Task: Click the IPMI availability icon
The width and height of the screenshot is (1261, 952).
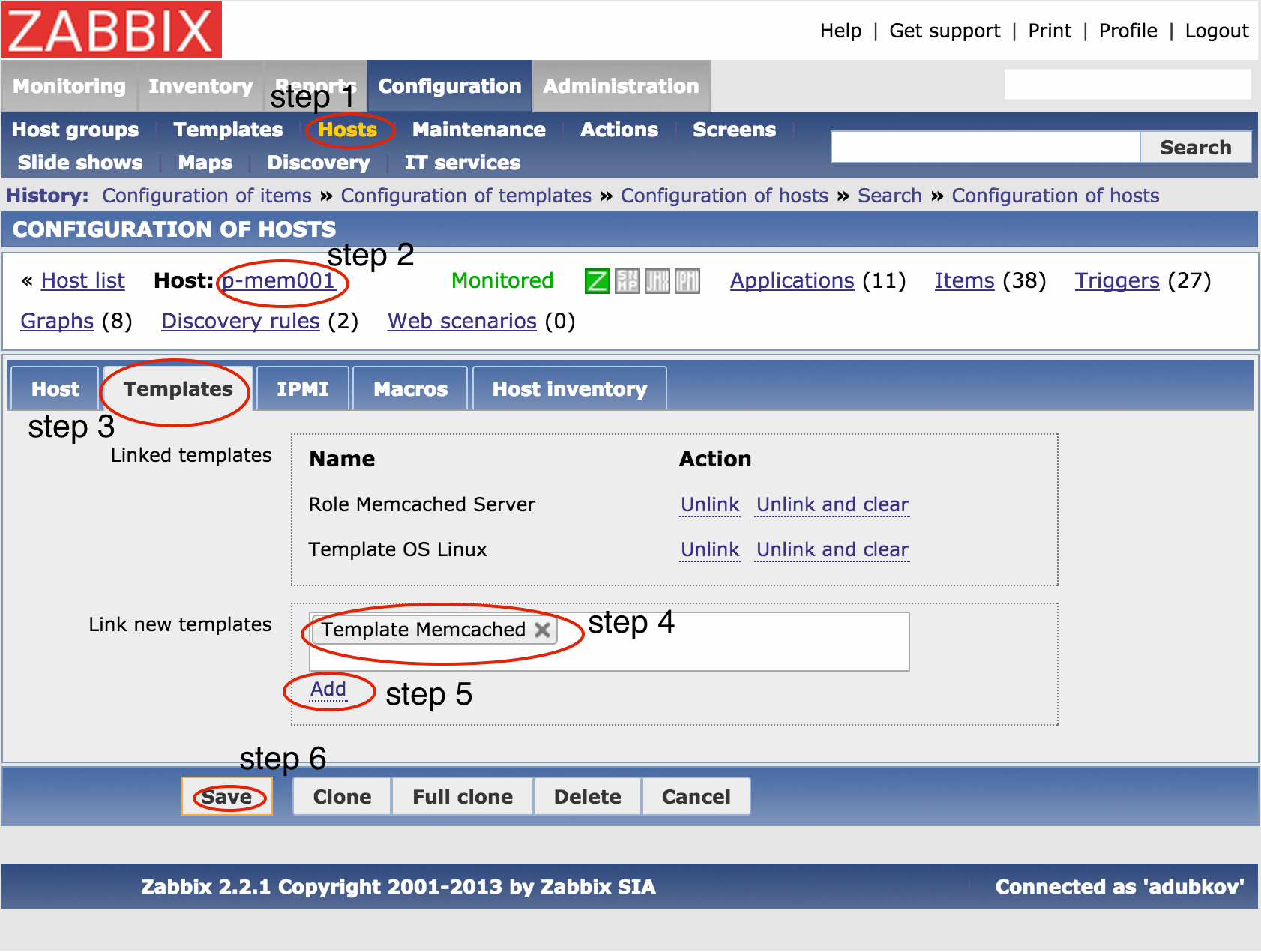Action: tap(687, 280)
